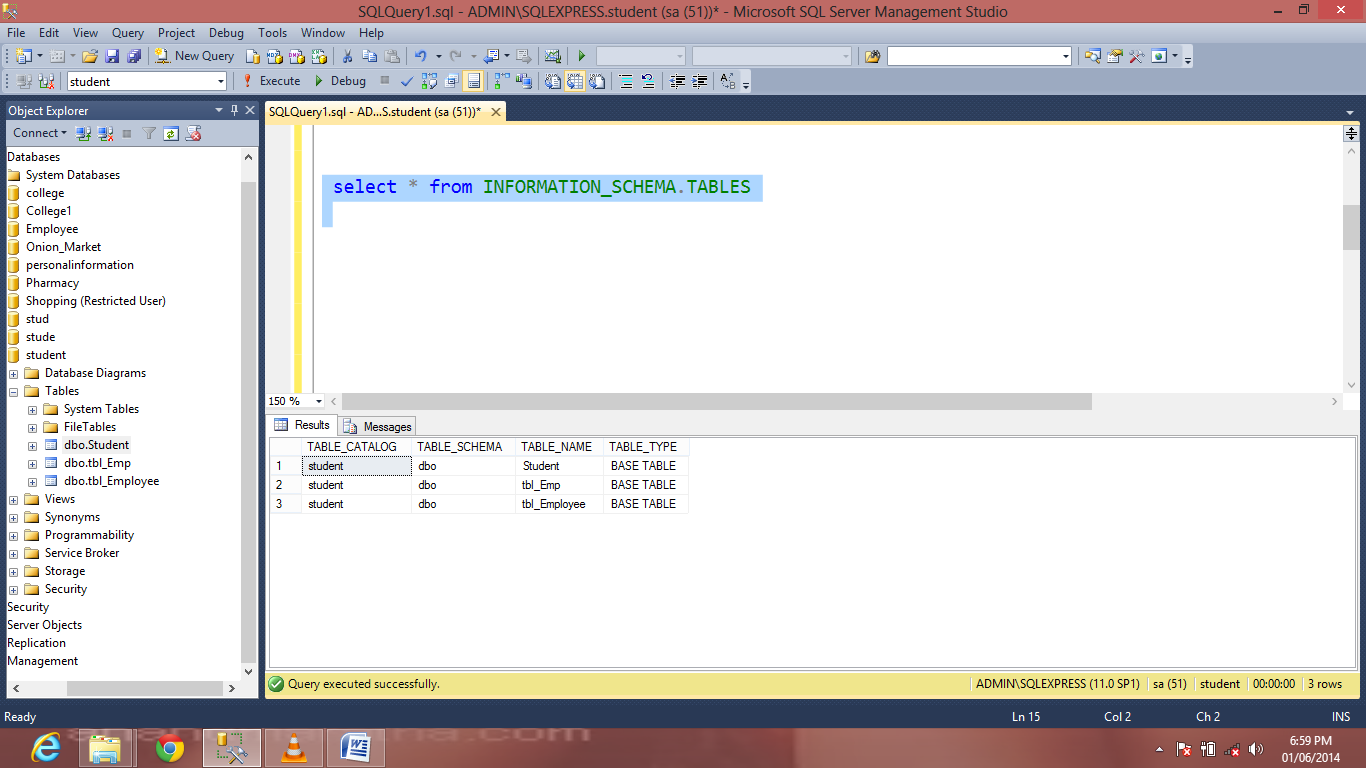Save the current query with the disk icon
1366x768 pixels.
[112, 56]
